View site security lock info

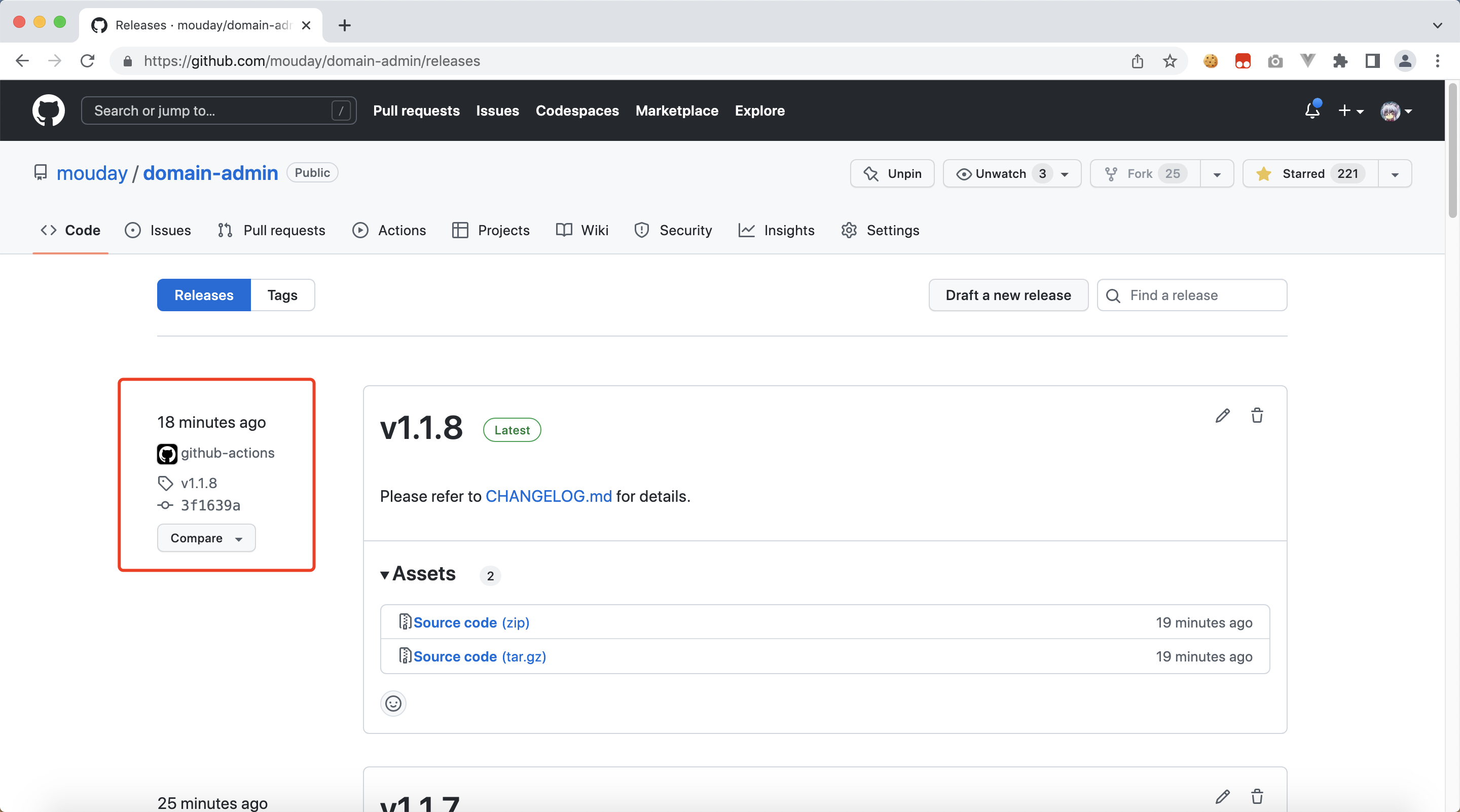[x=128, y=61]
